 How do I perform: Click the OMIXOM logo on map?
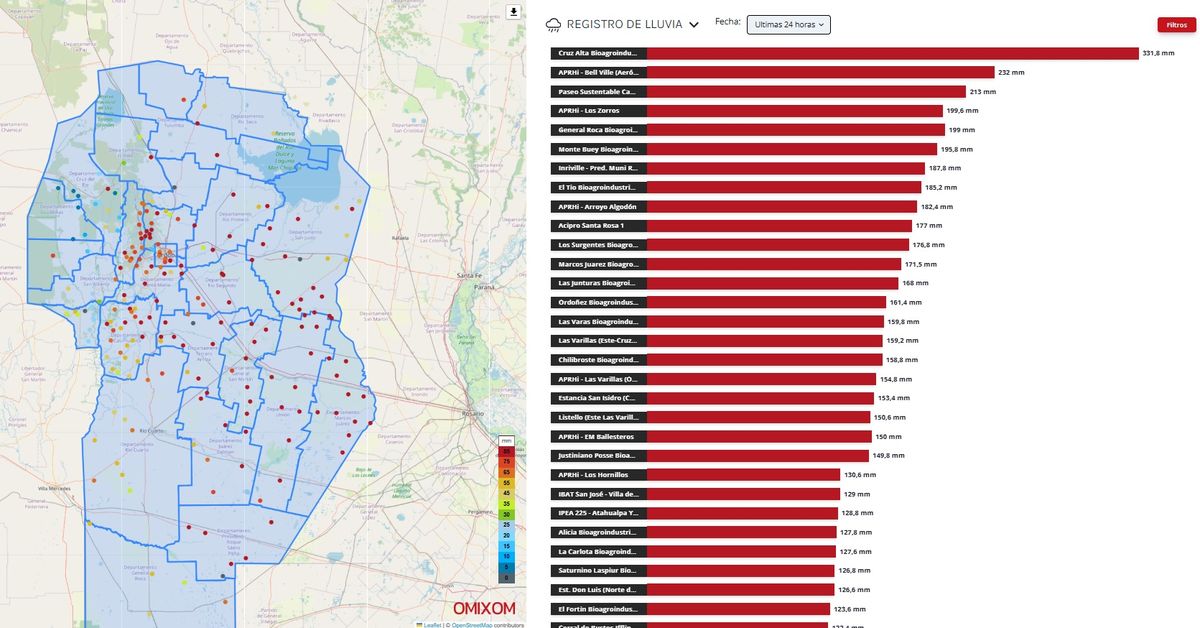(x=484, y=607)
